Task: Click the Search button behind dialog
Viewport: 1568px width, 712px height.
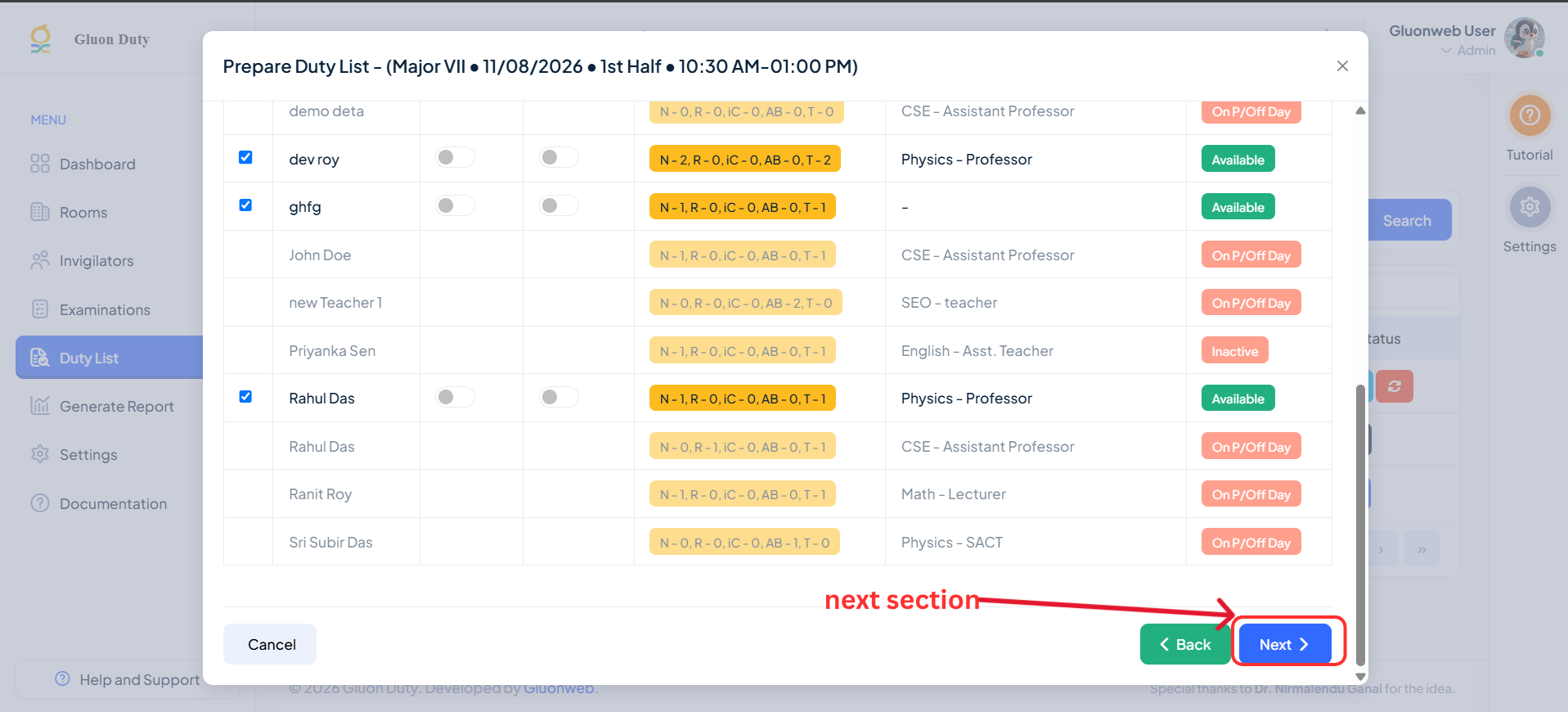Action: pos(1410,220)
